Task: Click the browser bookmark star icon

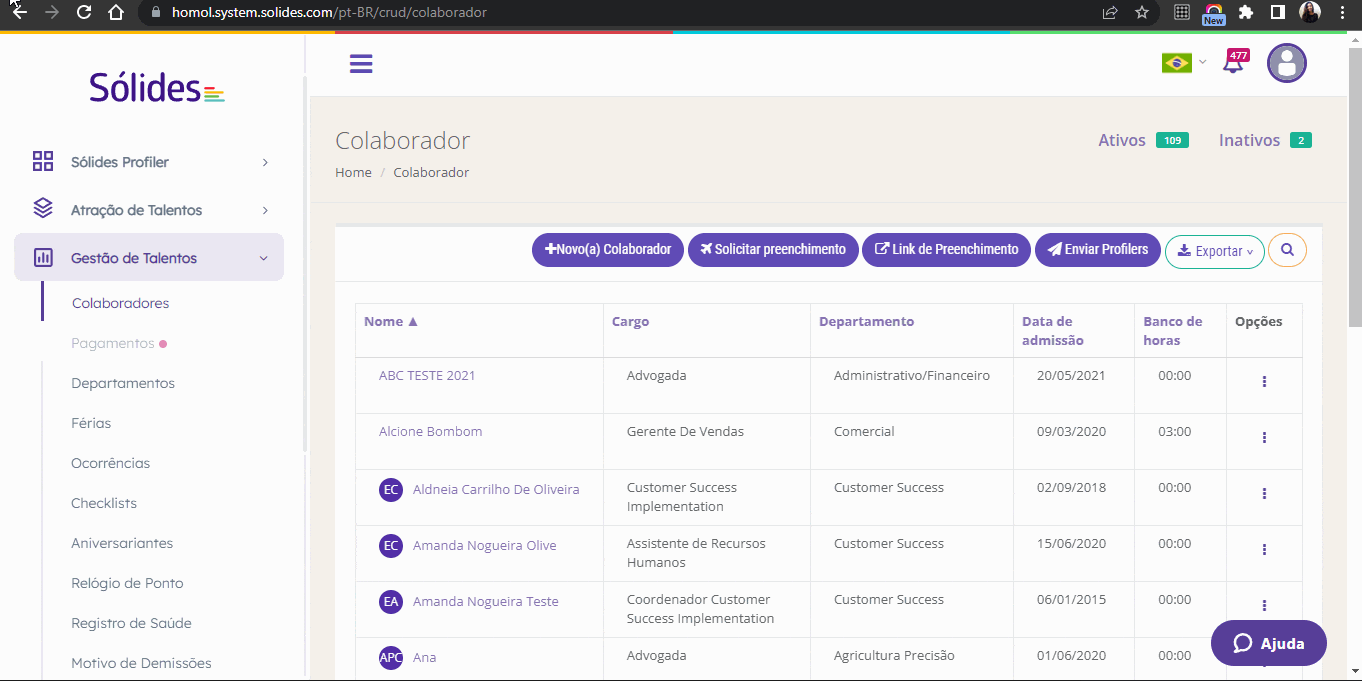Action: (x=1141, y=13)
